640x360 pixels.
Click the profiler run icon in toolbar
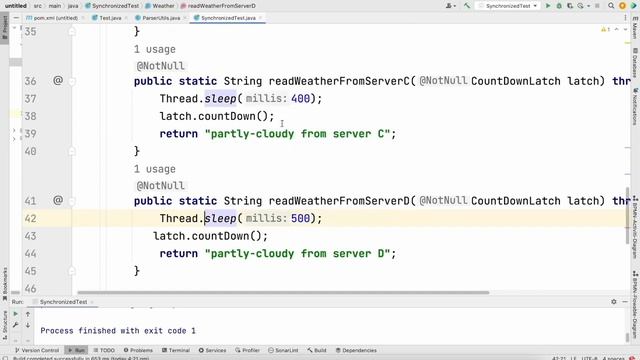point(580,6)
